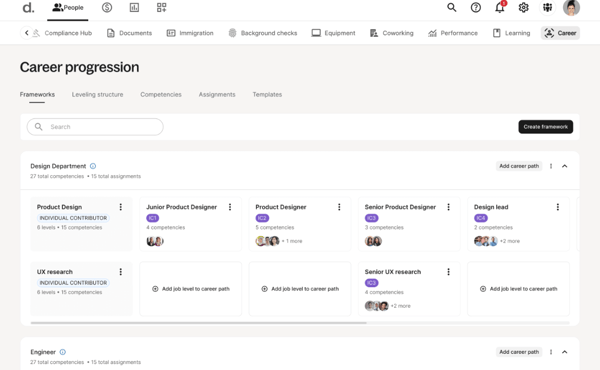The width and height of the screenshot is (600, 370).
Task: Click the horizontal scrollbar under career paths
Action: click(199, 323)
